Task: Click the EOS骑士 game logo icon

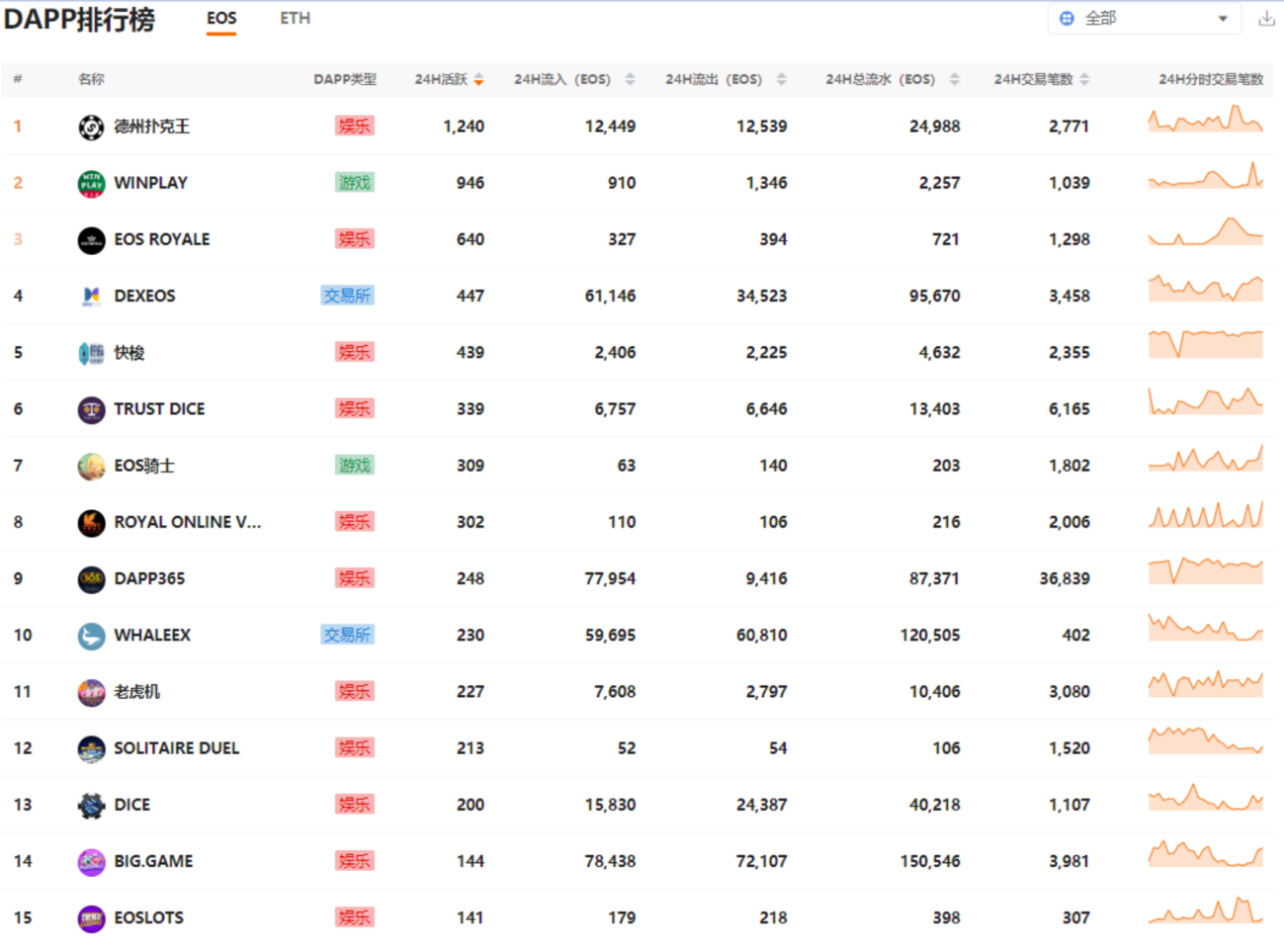Action: (x=91, y=466)
